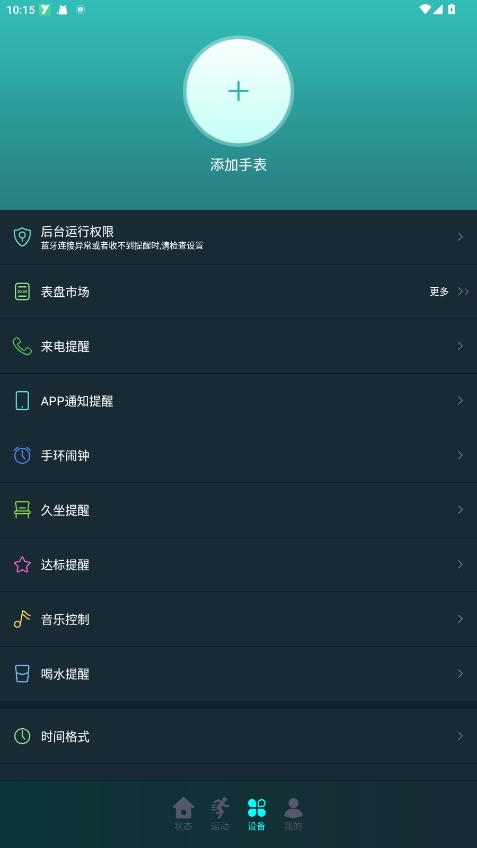The height and width of the screenshot is (848, 477).
Task: Tap the 添加手表 label
Action: [x=238, y=165]
